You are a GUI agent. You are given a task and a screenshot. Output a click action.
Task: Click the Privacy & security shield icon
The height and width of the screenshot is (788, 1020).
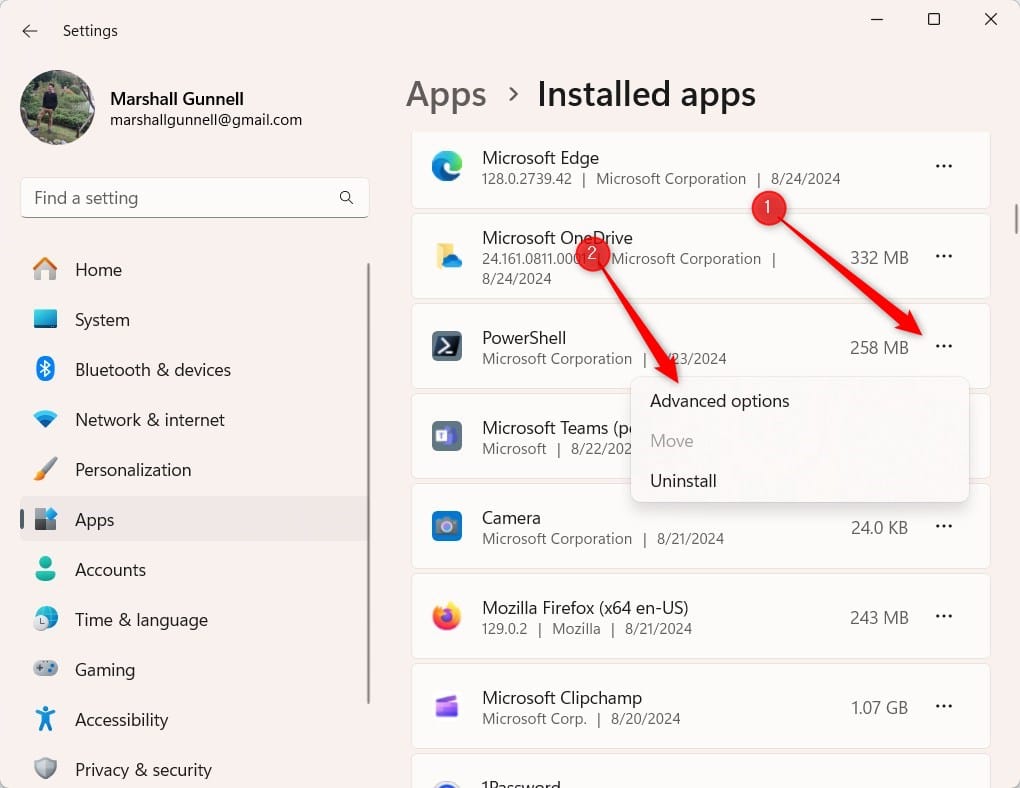[x=45, y=768]
